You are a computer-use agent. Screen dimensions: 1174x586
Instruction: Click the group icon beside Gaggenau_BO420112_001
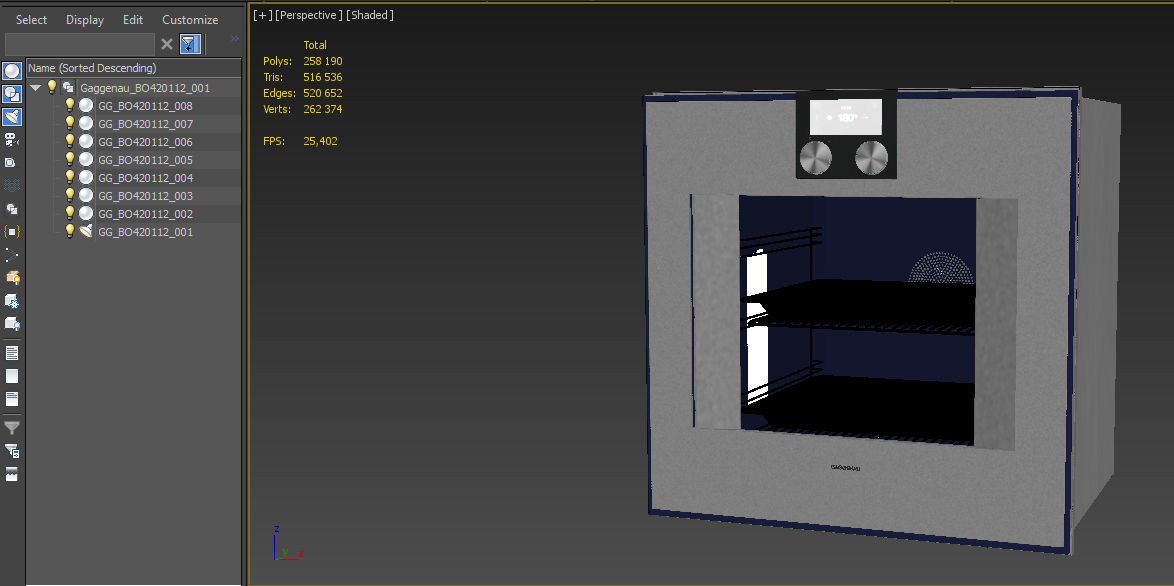click(69, 88)
